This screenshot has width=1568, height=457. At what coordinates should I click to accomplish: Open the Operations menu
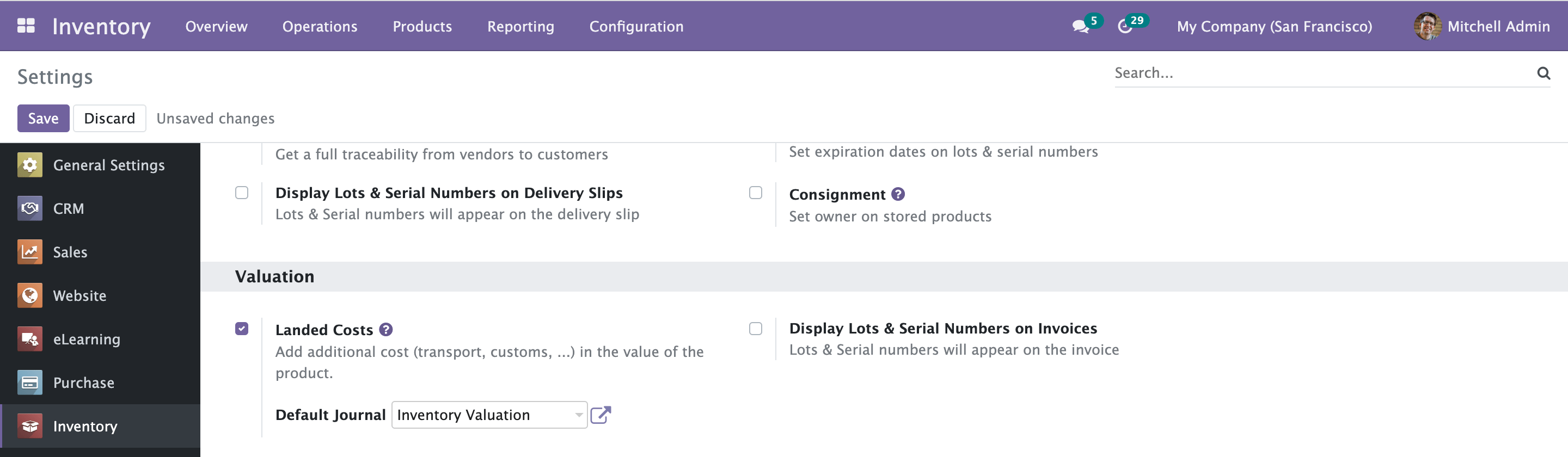coord(320,26)
